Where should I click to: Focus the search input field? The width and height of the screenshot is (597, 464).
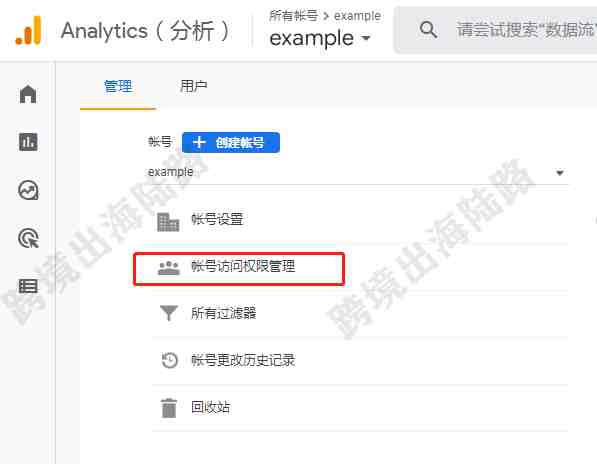click(x=525, y=30)
